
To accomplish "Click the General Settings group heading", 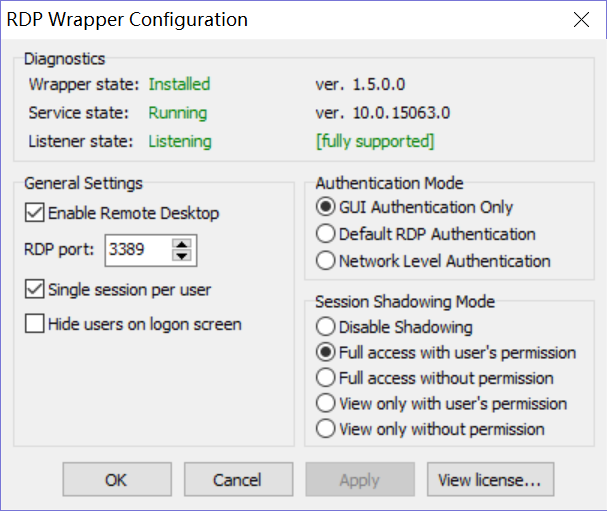I will 83,183.
